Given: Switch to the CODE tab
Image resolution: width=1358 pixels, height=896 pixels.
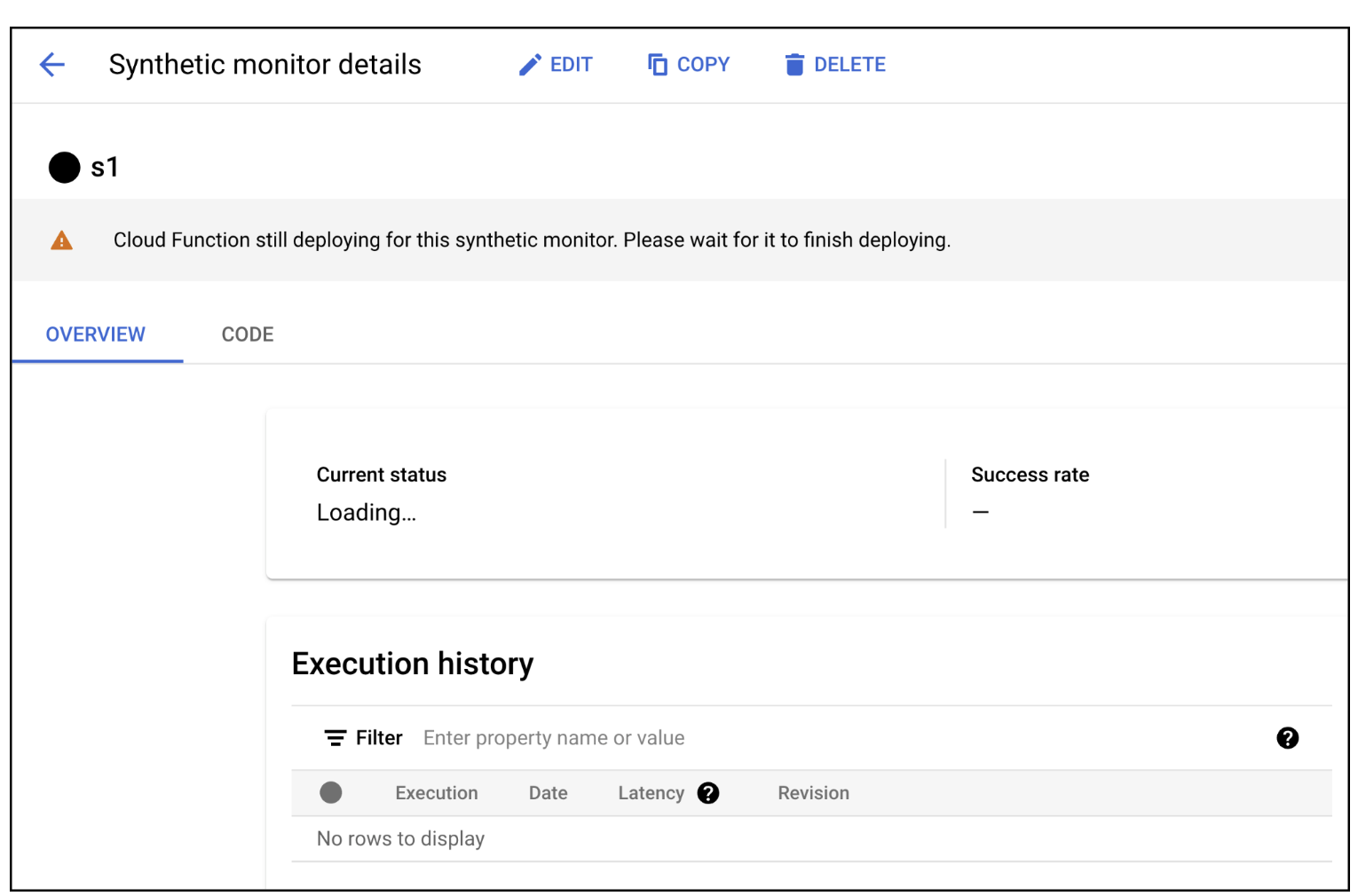Looking at the screenshot, I should coord(248,334).
